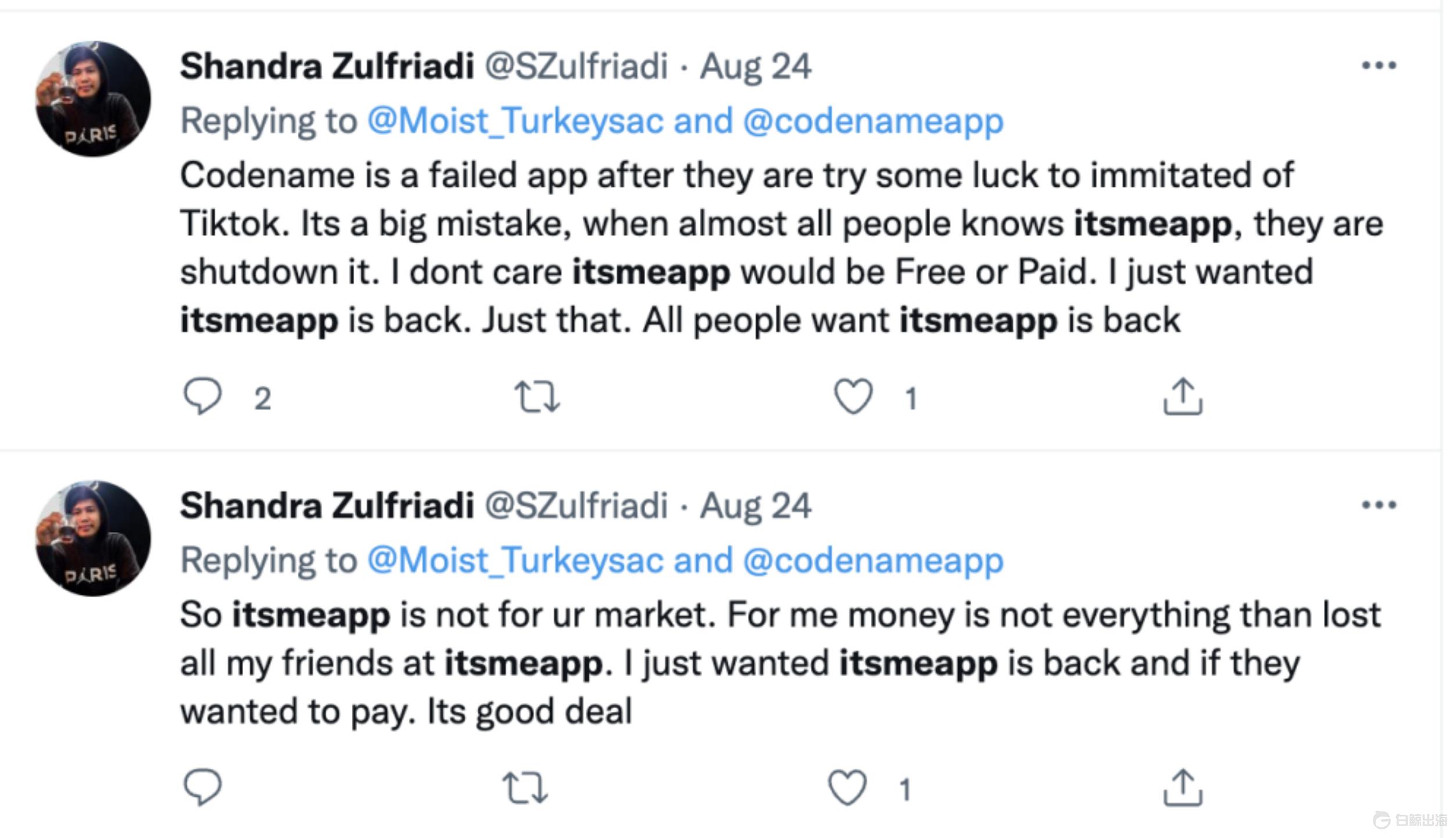Open @codenameapp mention in second tweet
1456x838 pixels.
[x=873, y=560]
